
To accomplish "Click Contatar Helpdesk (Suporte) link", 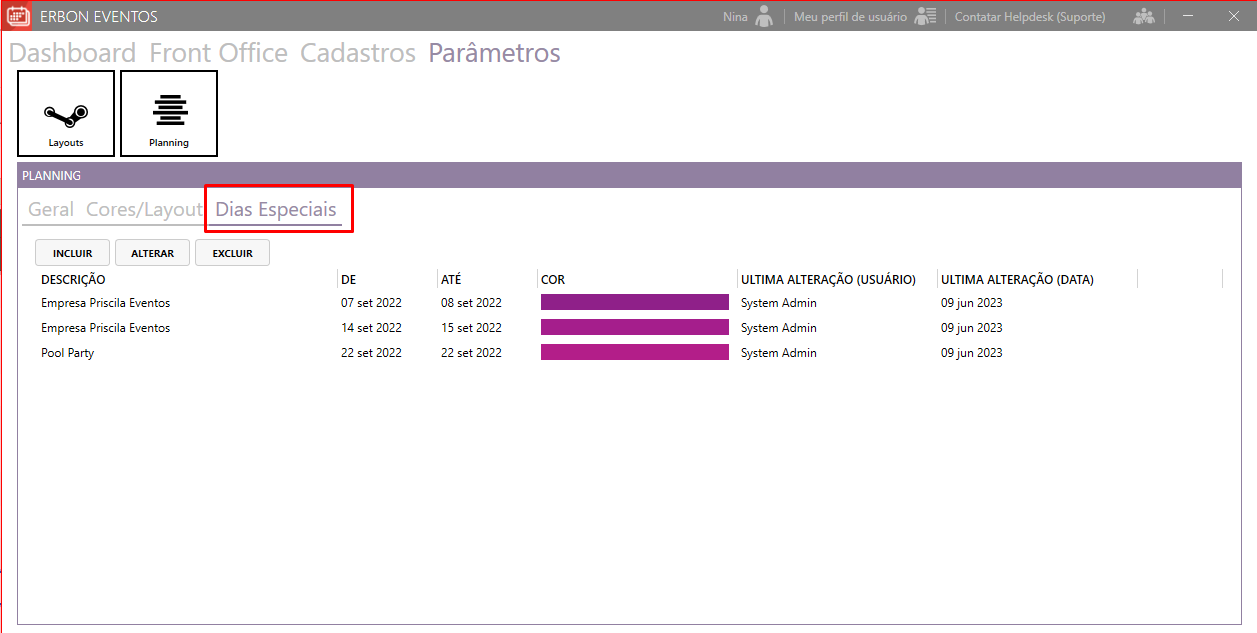I will [x=1029, y=17].
